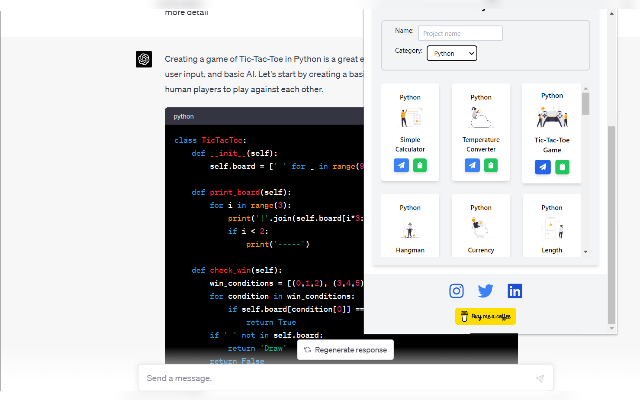
Task: Click the popup scrollbar down arrow
Action: (x=611, y=328)
